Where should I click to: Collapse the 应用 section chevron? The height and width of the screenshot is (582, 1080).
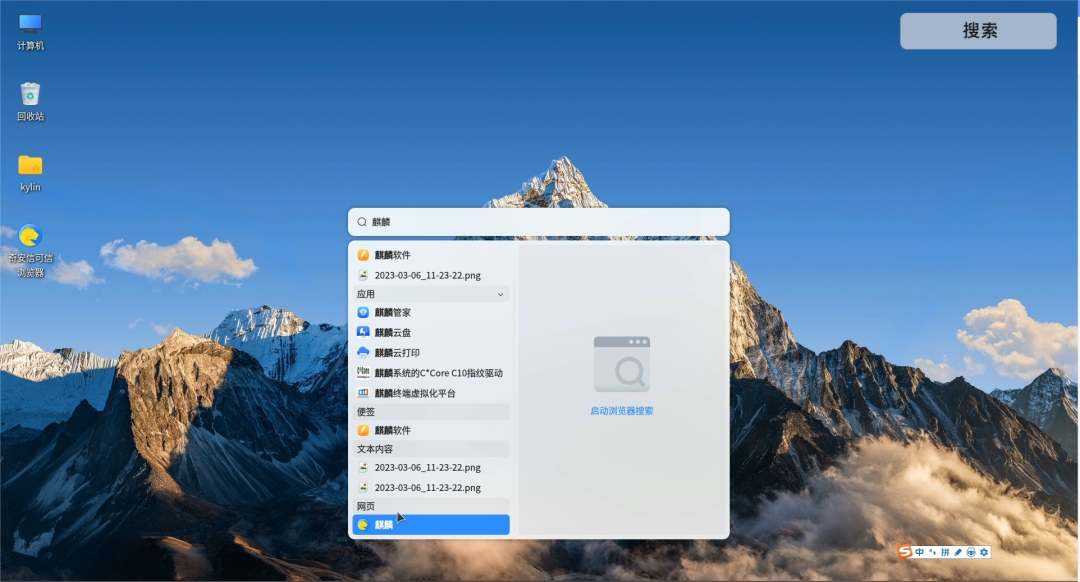[x=500, y=294]
